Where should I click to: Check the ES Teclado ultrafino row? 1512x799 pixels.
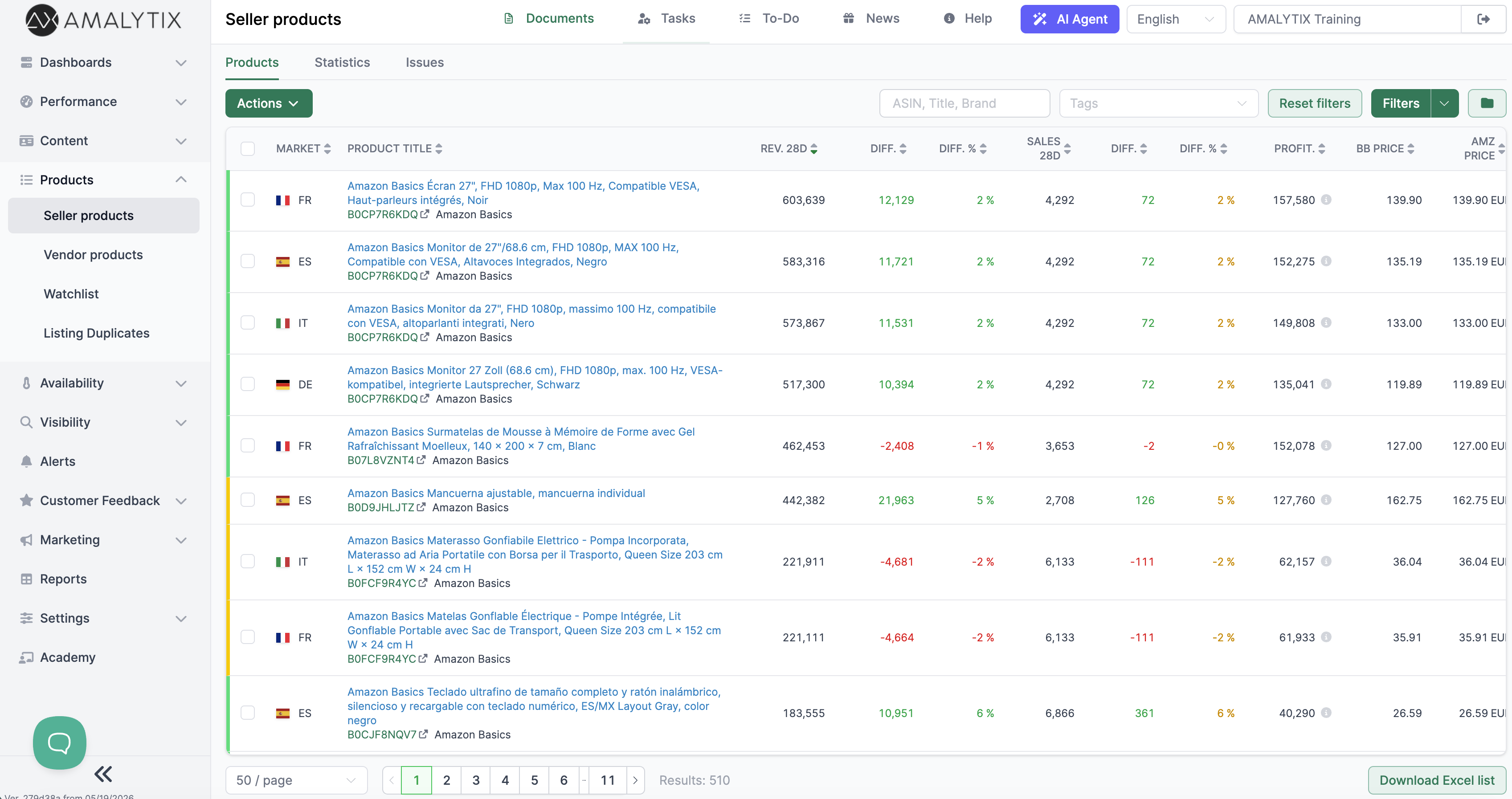(248, 713)
